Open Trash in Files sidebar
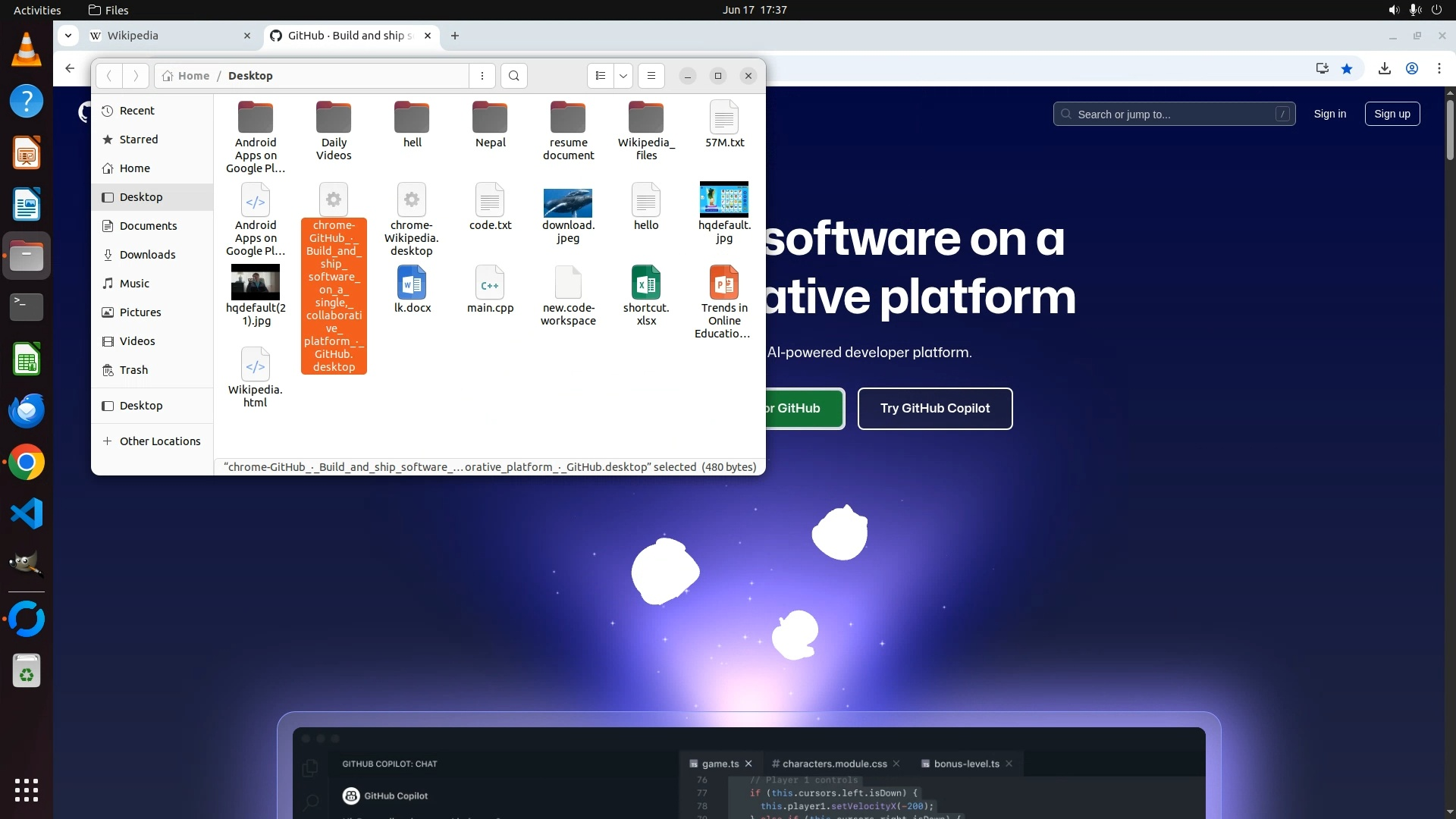The height and width of the screenshot is (819, 1456). tap(133, 370)
